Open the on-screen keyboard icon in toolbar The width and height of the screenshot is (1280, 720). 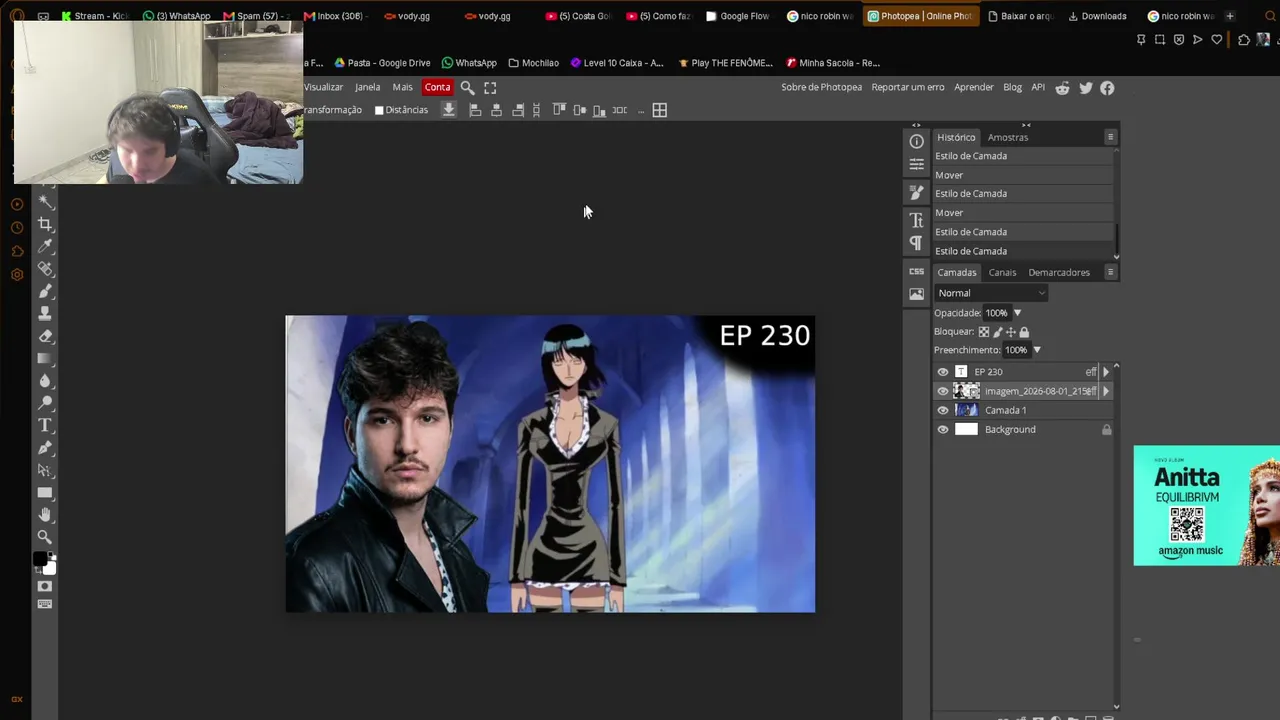(45, 604)
